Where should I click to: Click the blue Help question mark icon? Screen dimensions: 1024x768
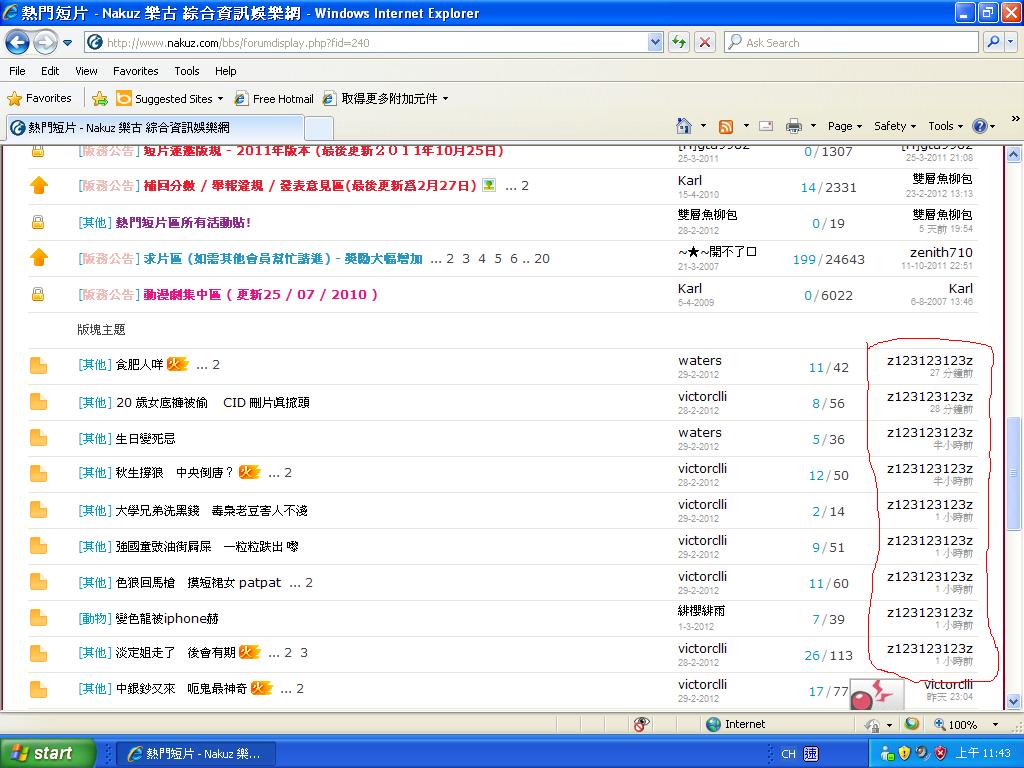pos(980,126)
